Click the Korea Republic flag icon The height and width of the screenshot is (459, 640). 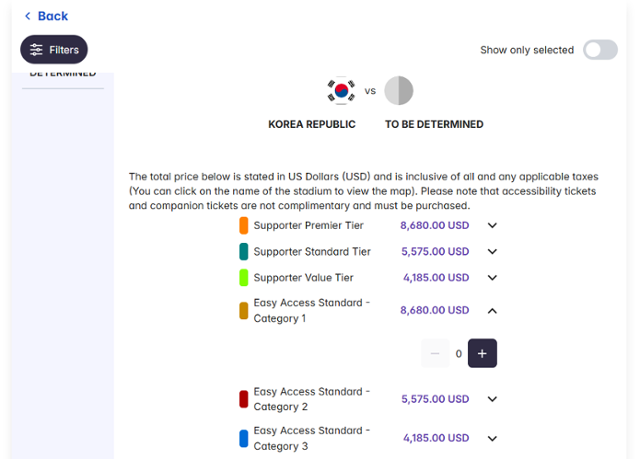click(x=341, y=91)
